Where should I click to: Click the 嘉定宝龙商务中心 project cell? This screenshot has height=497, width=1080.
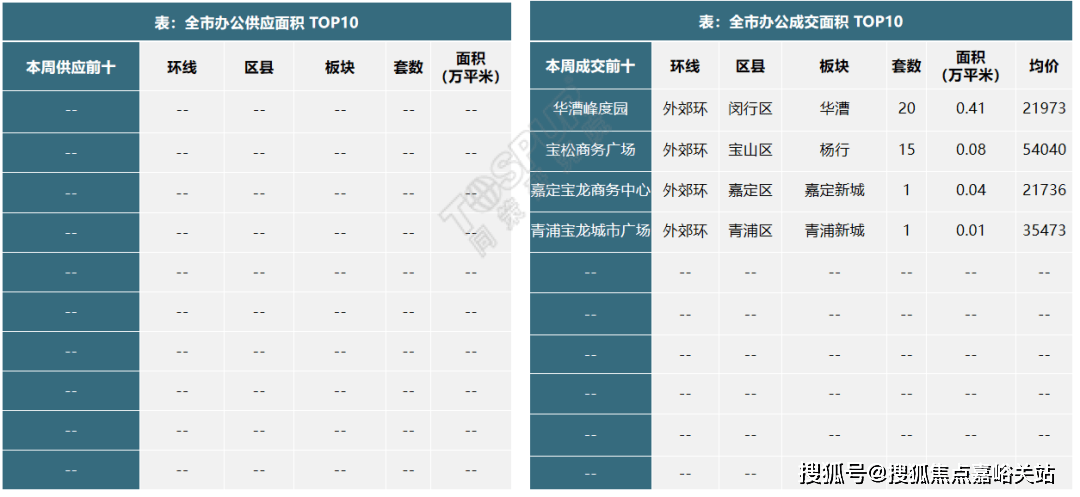click(x=590, y=190)
